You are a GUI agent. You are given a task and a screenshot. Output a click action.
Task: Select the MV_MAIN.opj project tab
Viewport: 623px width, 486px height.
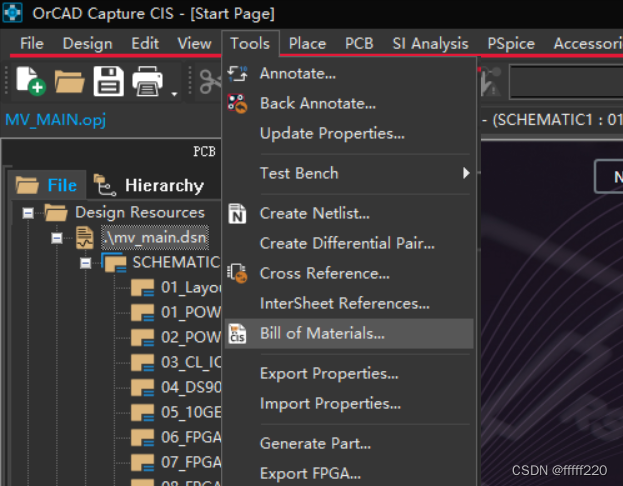click(56, 120)
